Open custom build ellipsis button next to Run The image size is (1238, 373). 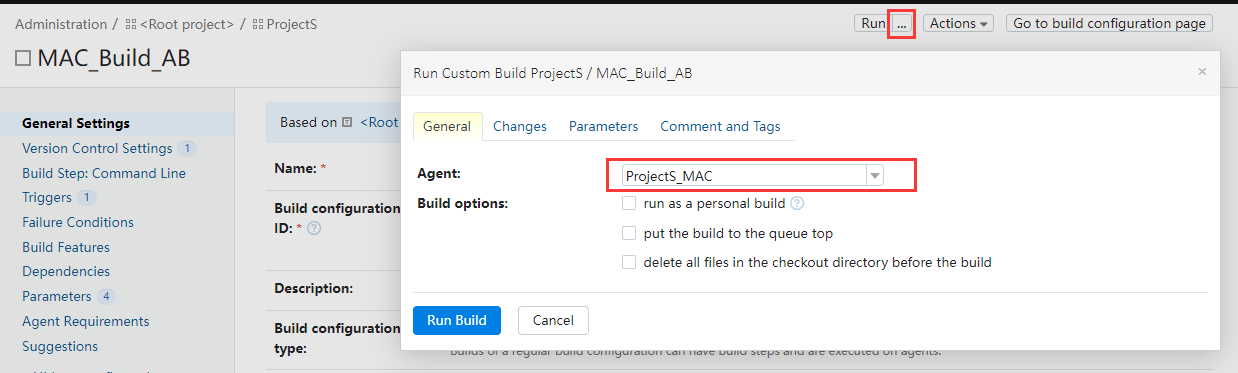click(901, 23)
